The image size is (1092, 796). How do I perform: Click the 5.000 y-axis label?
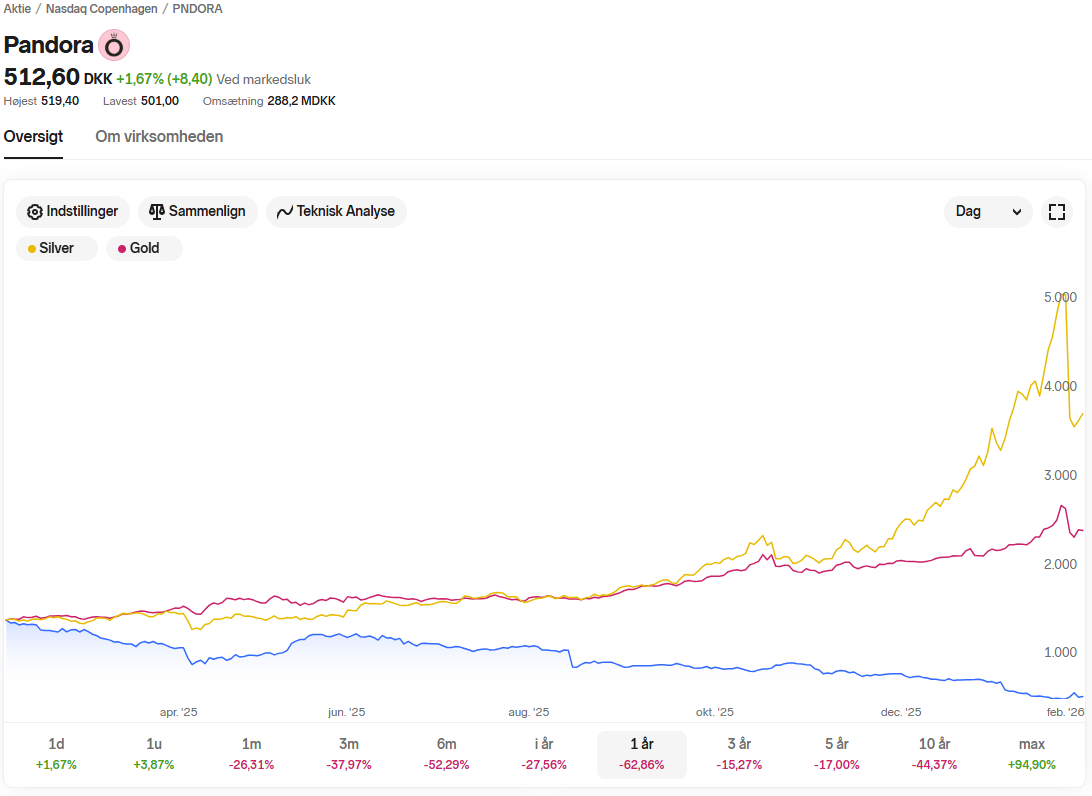point(1060,297)
